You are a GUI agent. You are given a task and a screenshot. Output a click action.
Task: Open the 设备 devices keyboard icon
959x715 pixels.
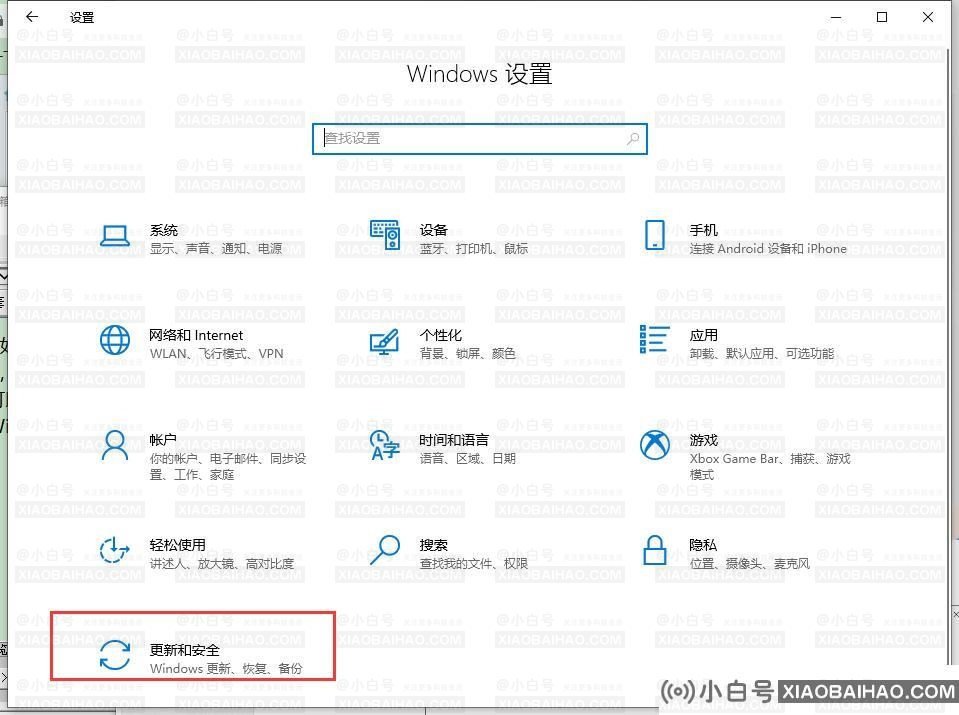click(x=385, y=235)
